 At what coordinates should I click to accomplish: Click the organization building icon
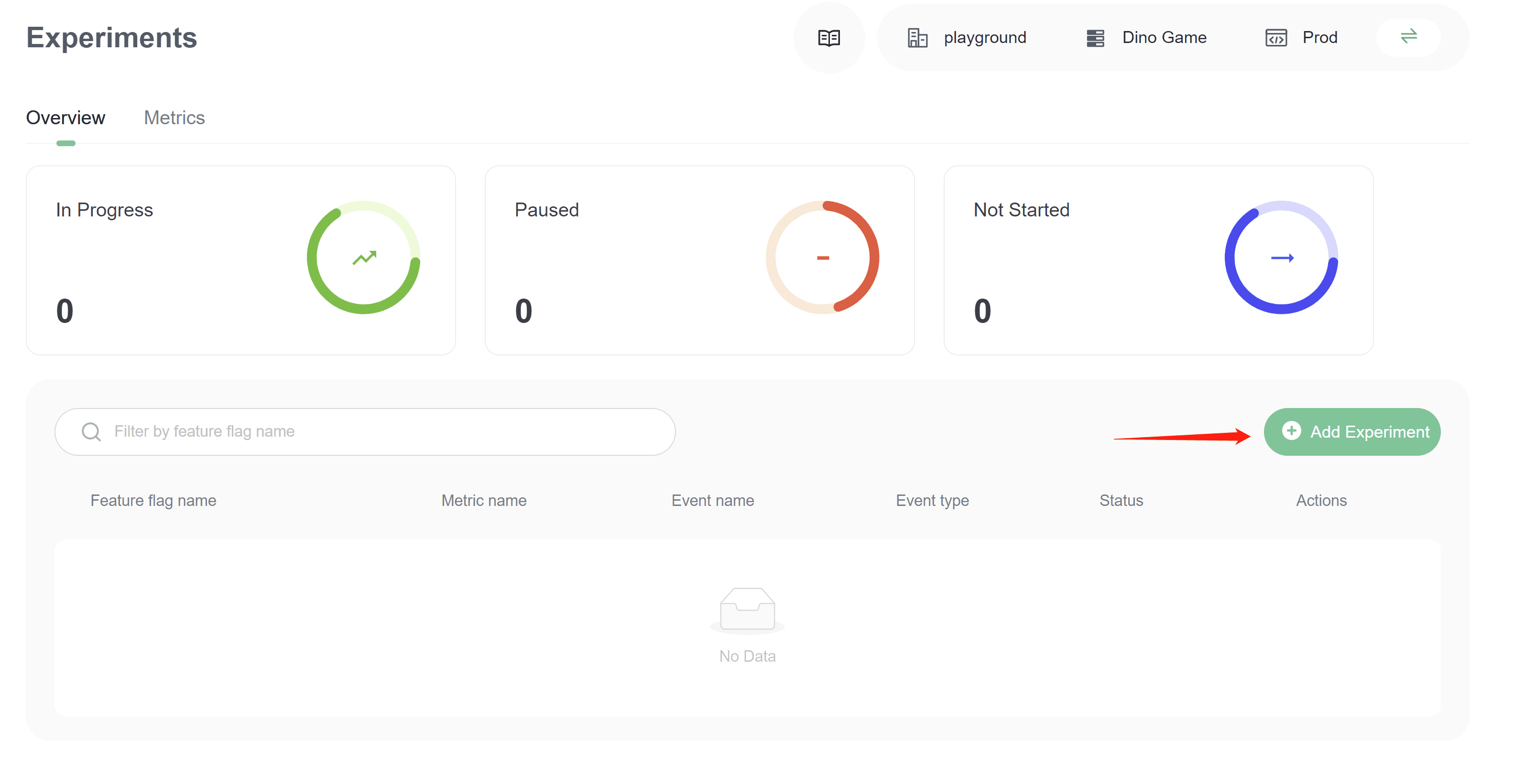click(x=917, y=38)
